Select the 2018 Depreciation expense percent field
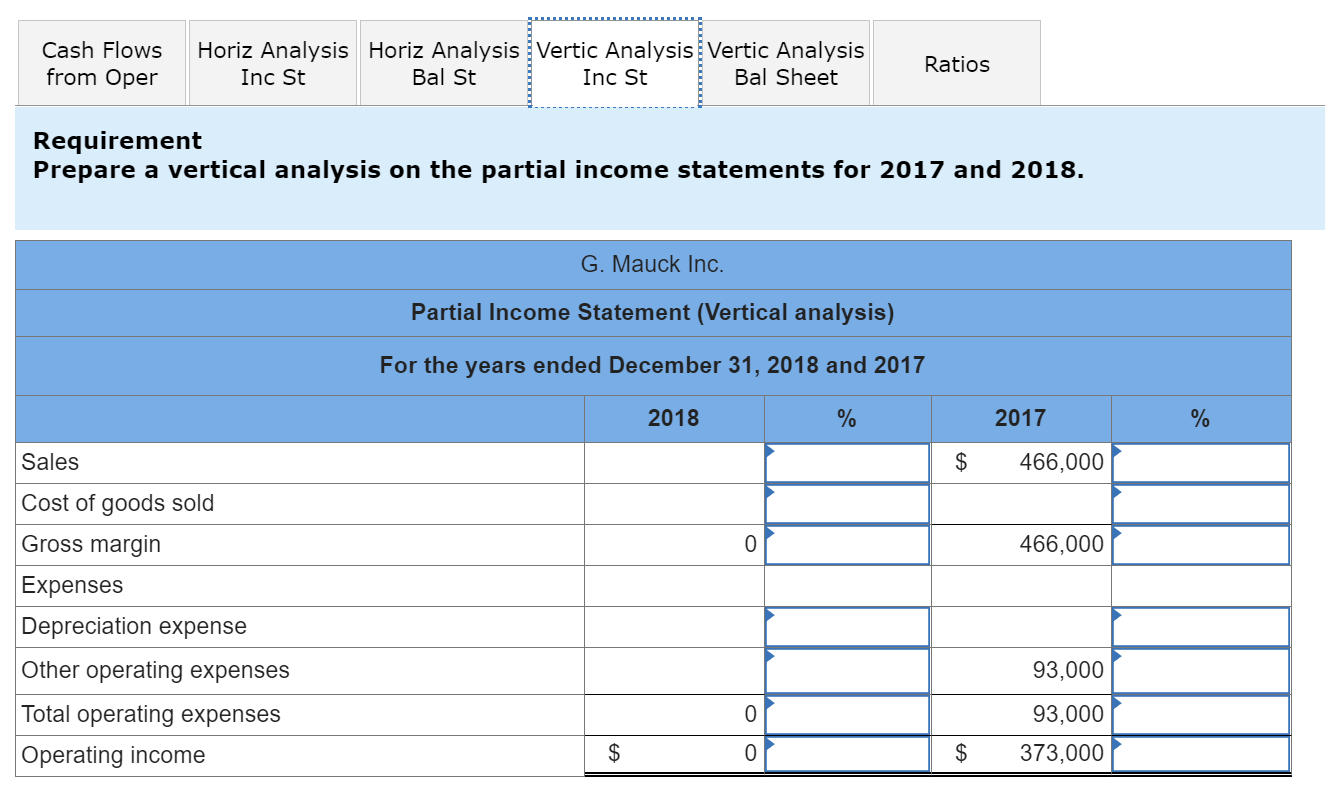Viewport: 1325px width, 794px height. pyautogui.click(x=848, y=627)
